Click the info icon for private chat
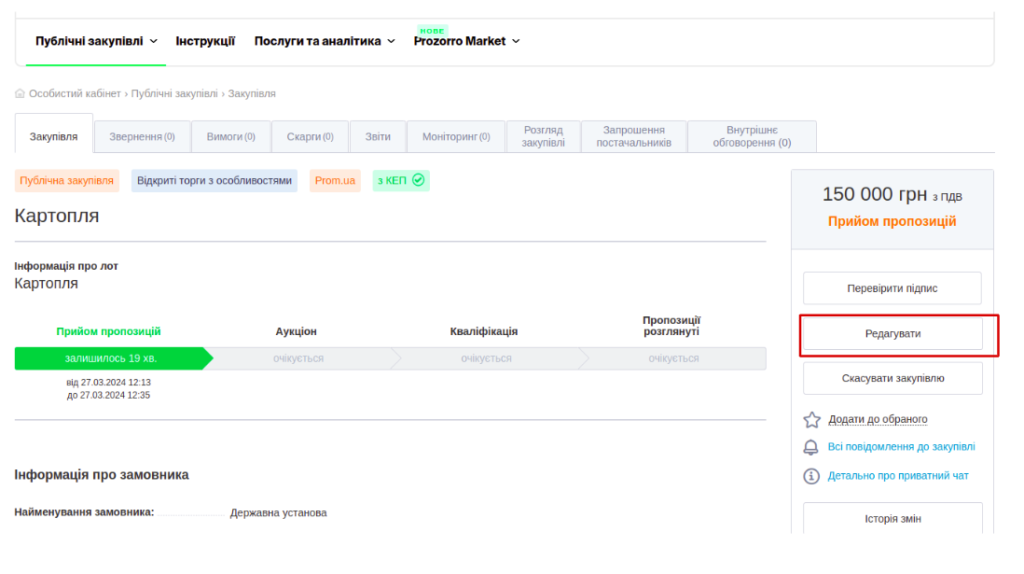This screenshot has width=1024, height=574. tap(812, 476)
